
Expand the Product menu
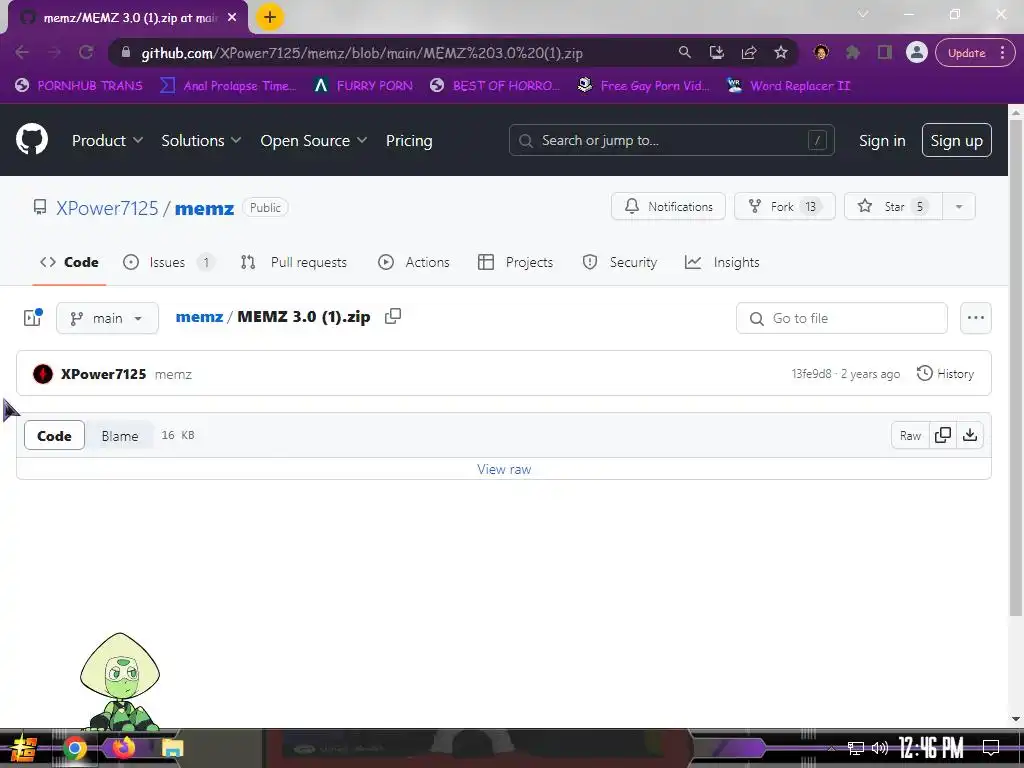[x=107, y=140]
